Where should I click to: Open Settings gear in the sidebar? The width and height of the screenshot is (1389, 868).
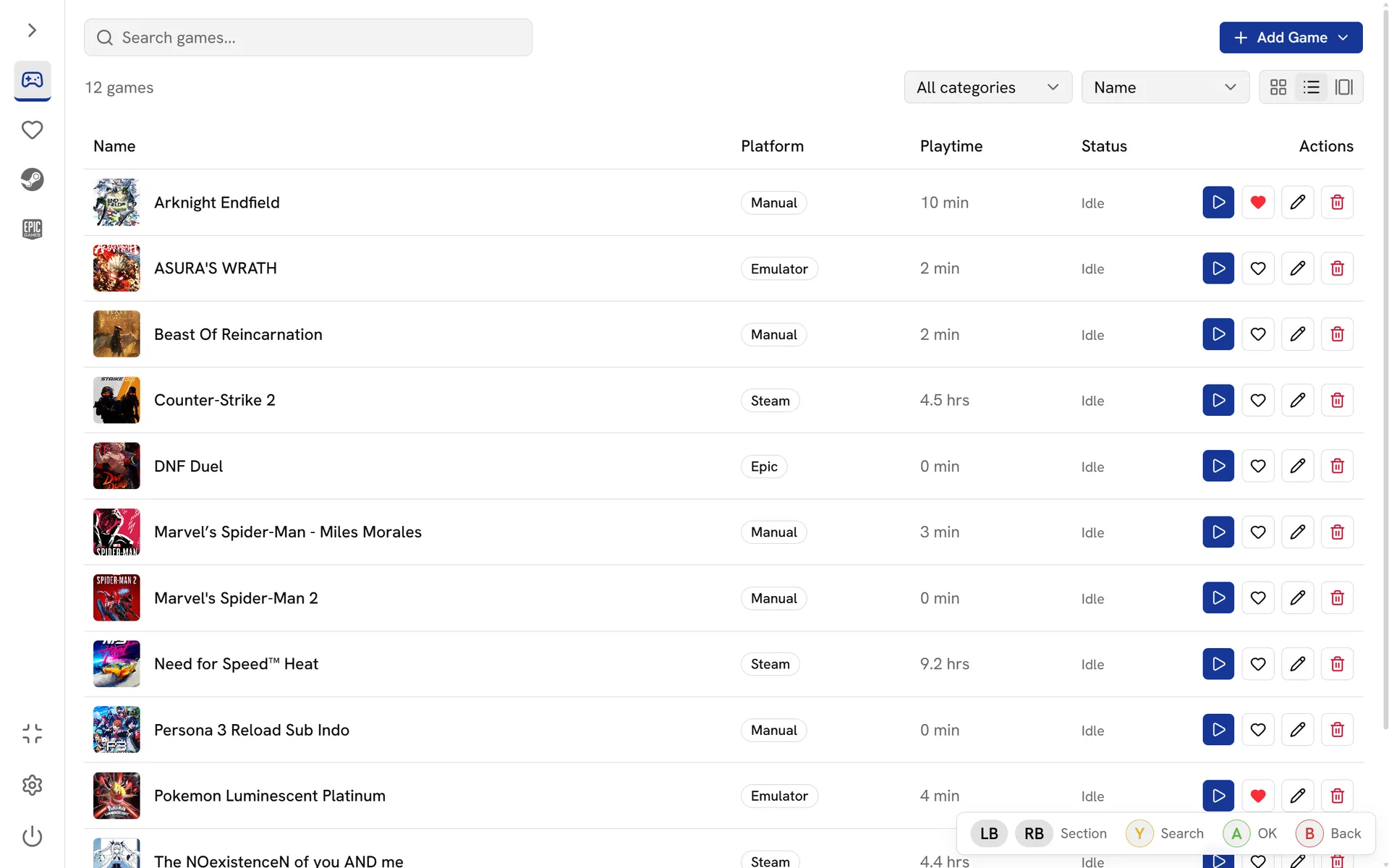32,785
